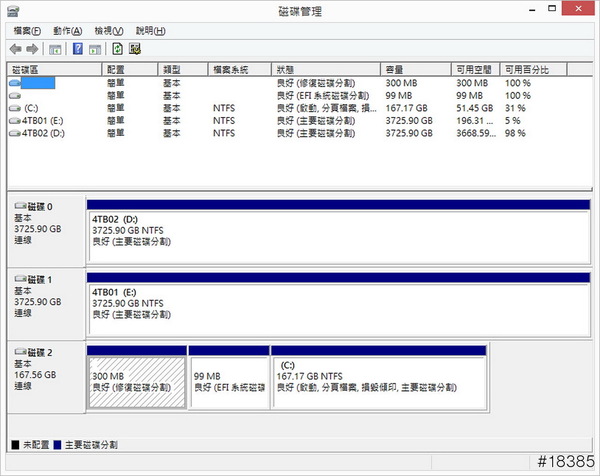Click the green Refresh toolbar icon

pos(117,48)
